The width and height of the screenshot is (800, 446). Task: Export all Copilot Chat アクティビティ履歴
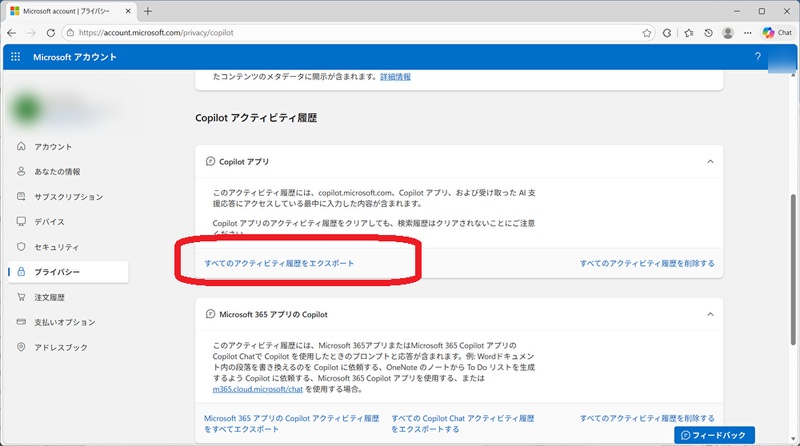click(463, 424)
